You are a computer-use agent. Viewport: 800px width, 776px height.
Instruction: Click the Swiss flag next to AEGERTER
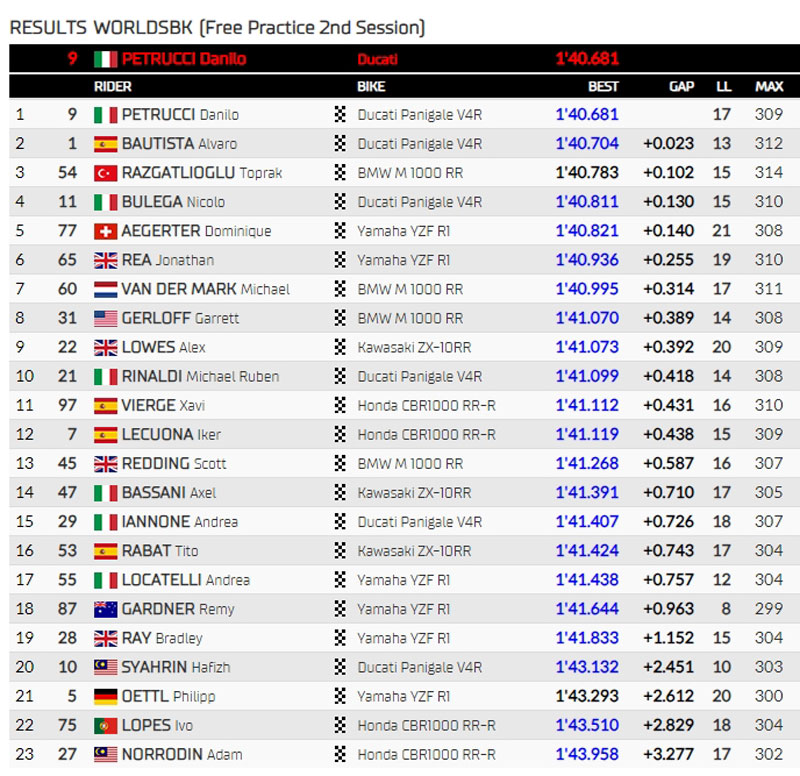(x=105, y=231)
